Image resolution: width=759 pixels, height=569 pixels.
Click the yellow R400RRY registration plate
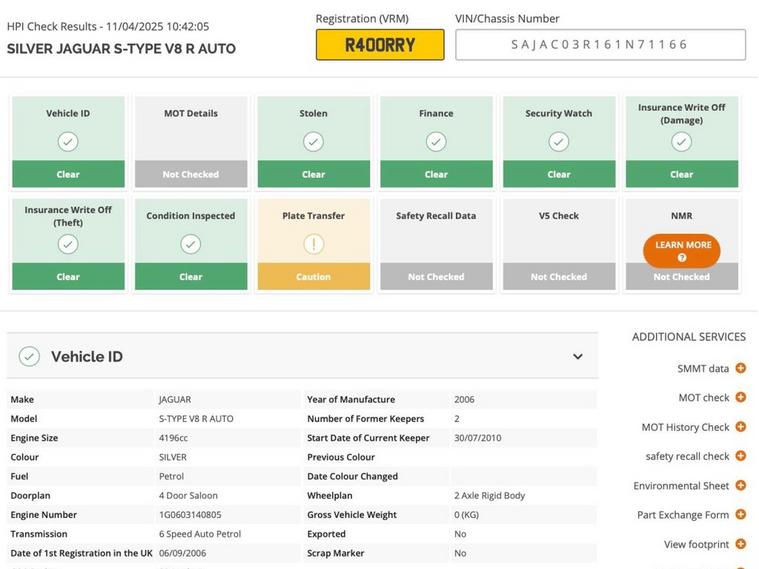point(380,45)
